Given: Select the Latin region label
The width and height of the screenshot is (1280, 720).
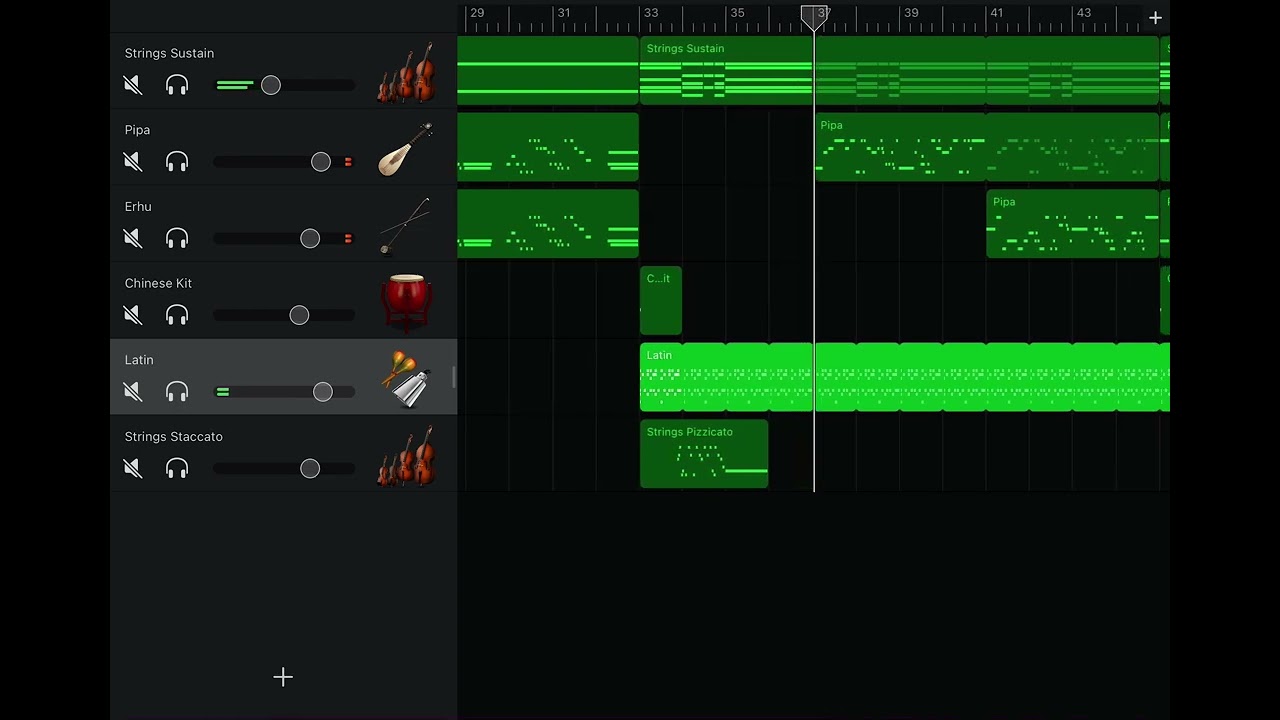Looking at the screenshot, I should (x=659, y=355).
